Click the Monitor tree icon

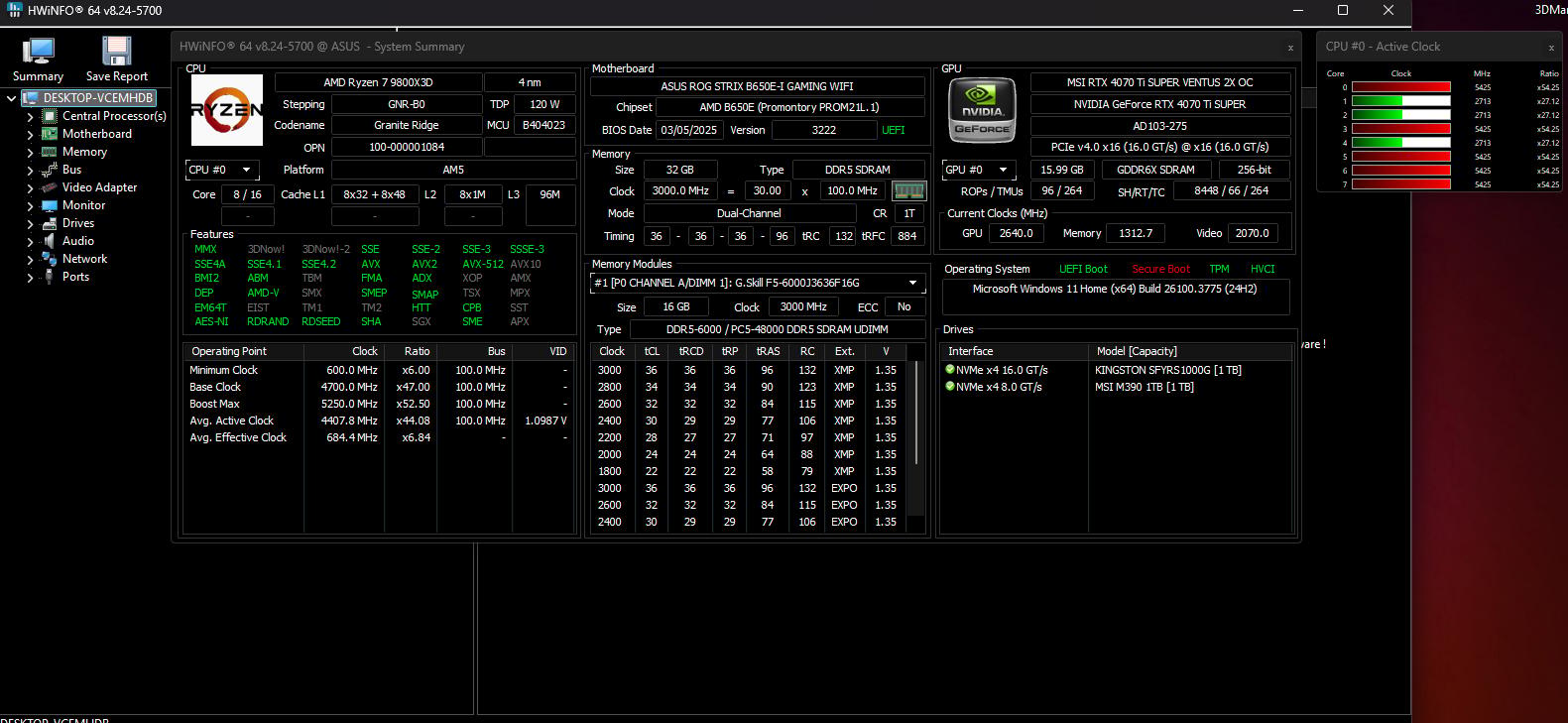click(49, 205)
